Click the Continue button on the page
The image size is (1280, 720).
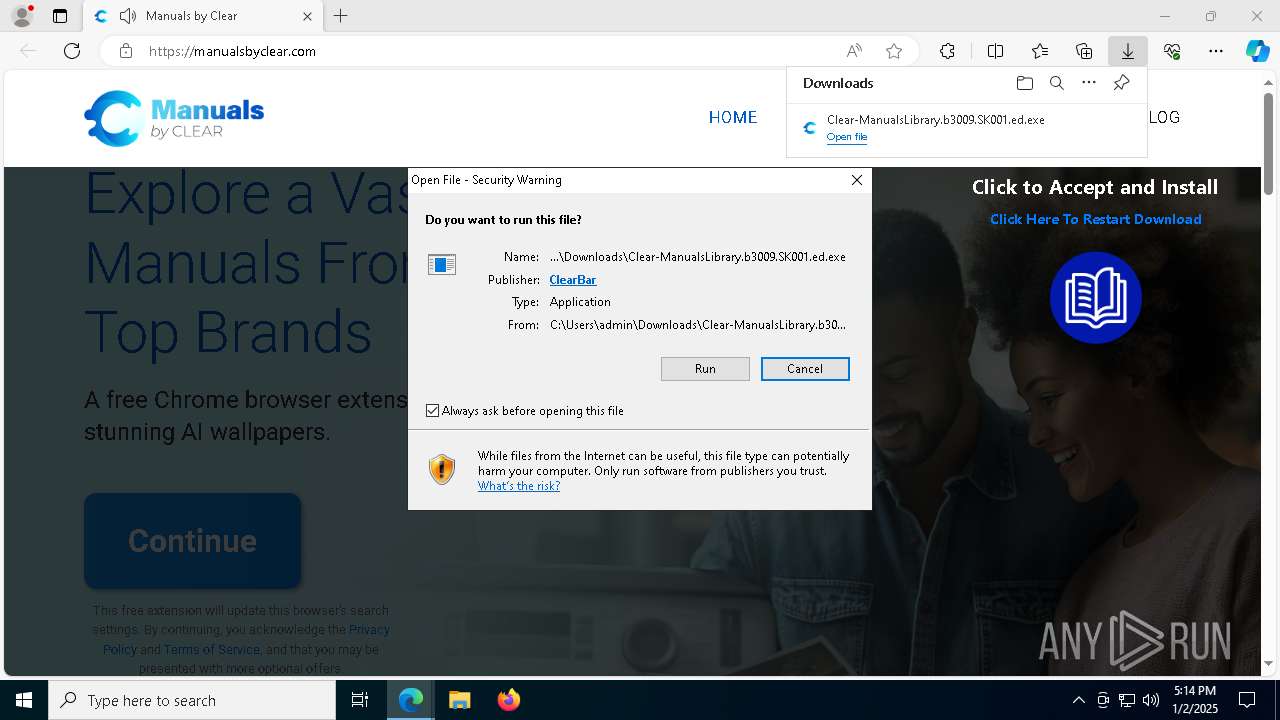tap(192, 541)
